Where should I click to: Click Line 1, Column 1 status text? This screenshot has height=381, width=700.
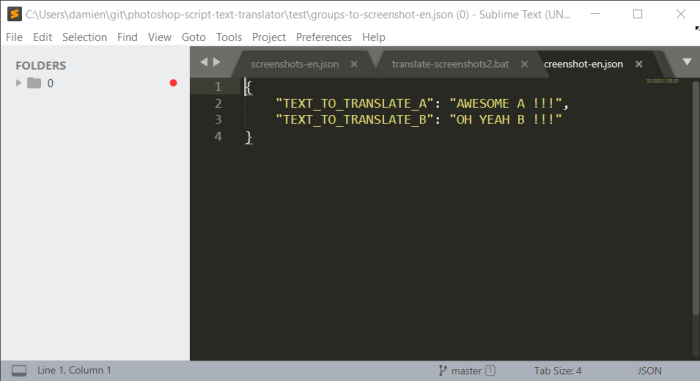(74, 370)
